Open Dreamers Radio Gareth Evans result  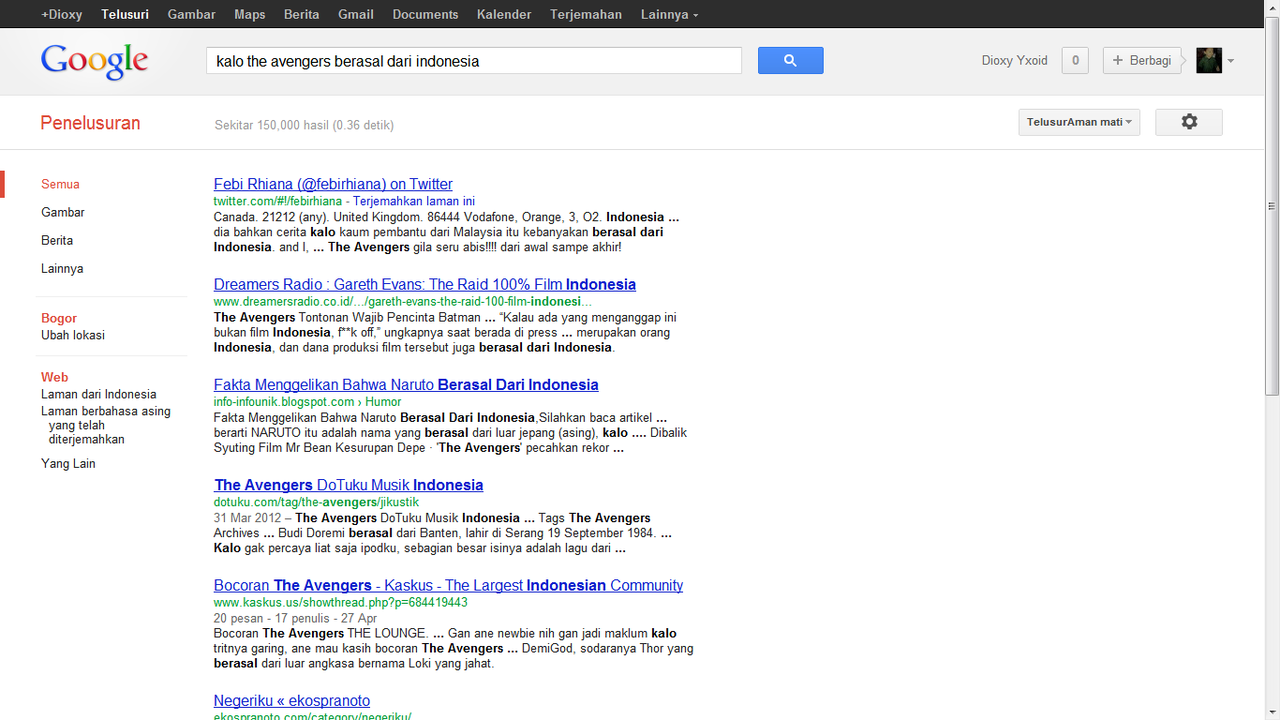pos(425,284)
